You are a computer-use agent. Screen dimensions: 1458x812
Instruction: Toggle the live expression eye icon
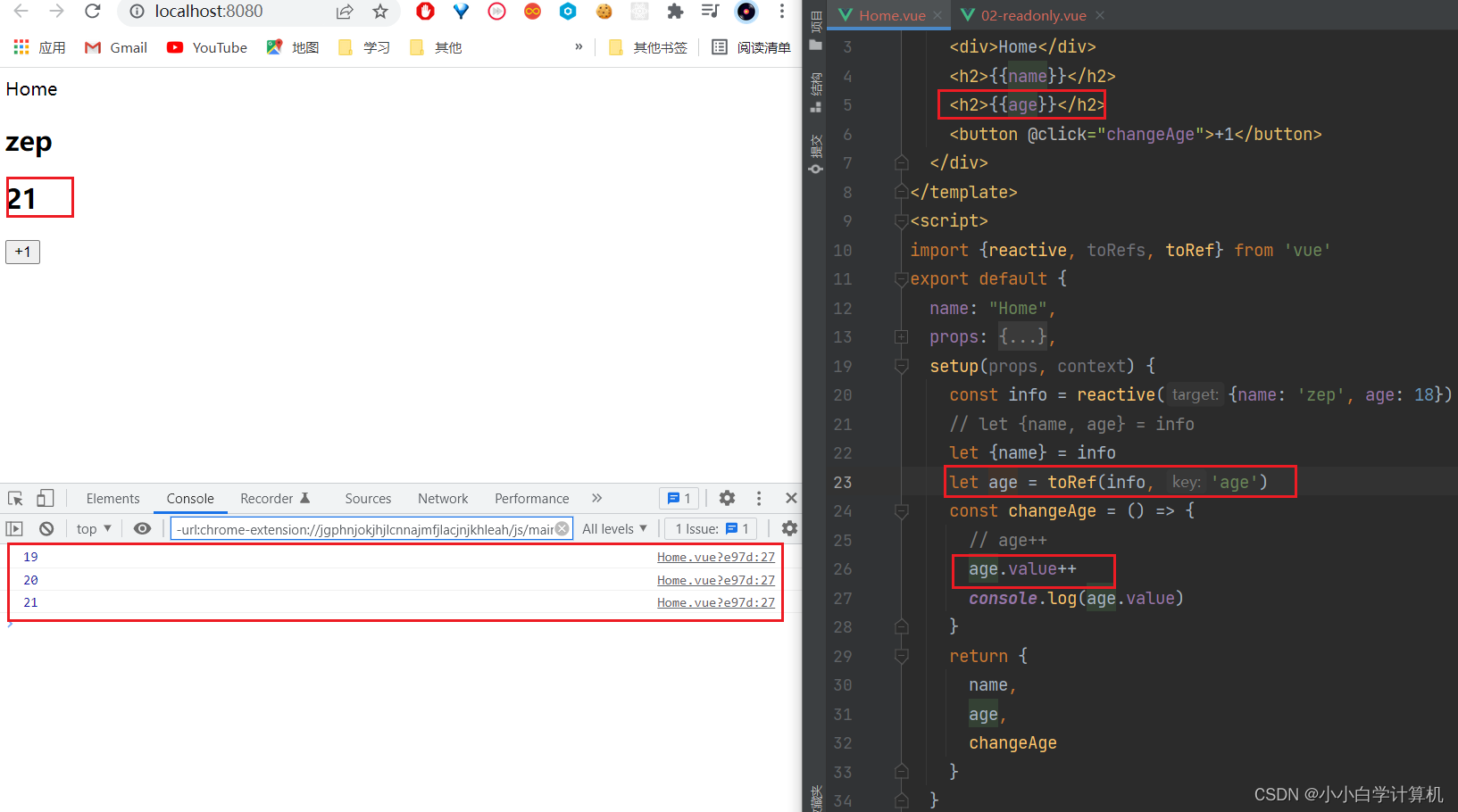[x=142, y=528]
